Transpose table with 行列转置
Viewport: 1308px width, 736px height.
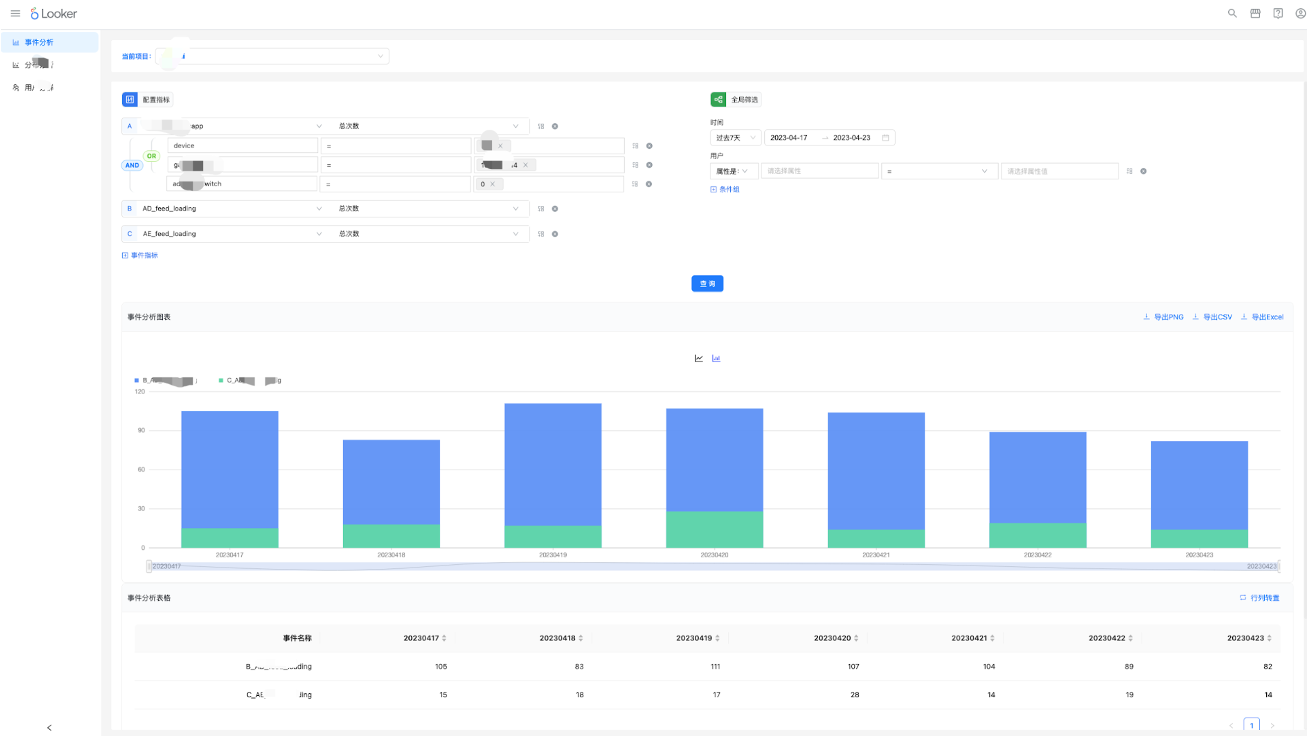point(1259,598)
